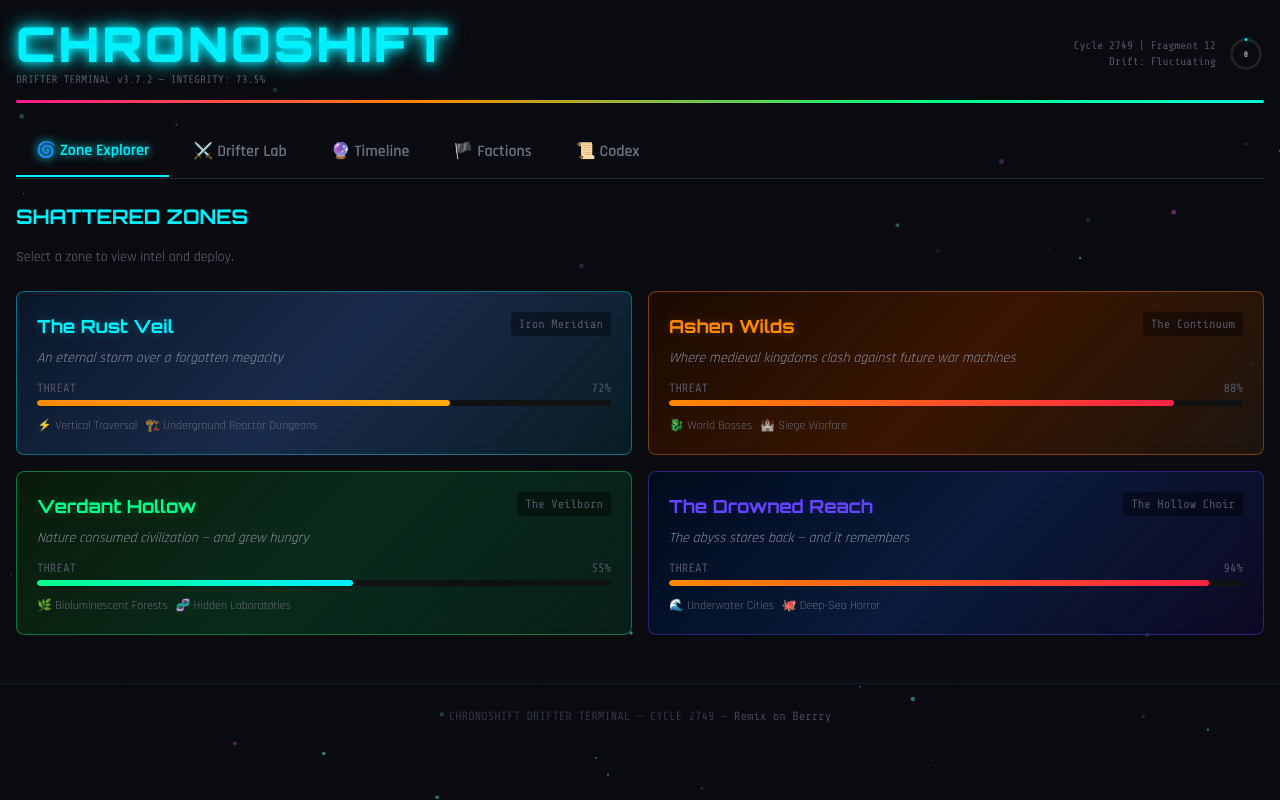This screenshot has width=1280, height=800.
Task: Click the construction icon beside Underground Reactor Dungeons
Action: 152,425
